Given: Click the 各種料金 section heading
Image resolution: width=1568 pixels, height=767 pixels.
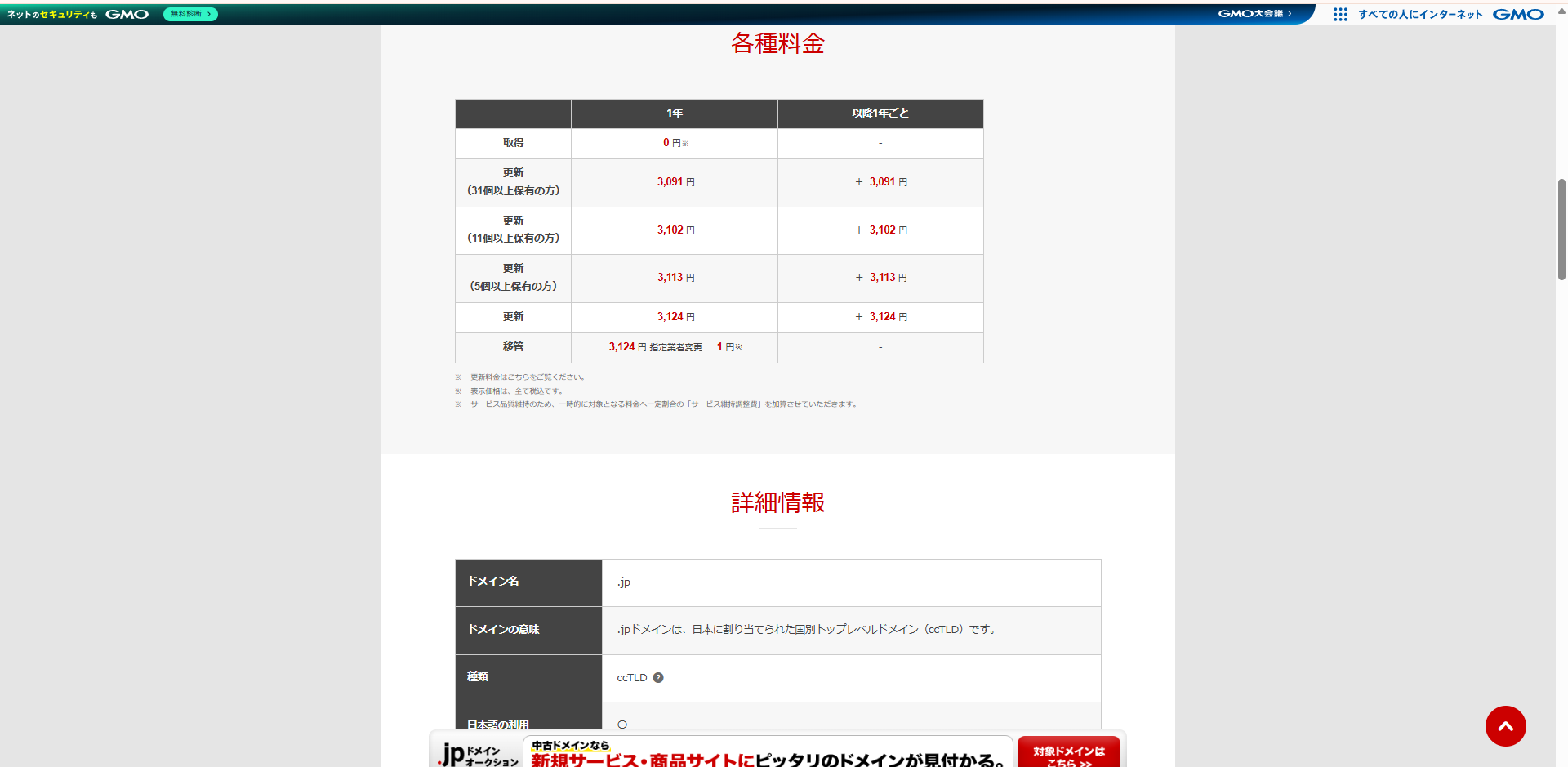Looking at the screenshot, I should 777,43.
